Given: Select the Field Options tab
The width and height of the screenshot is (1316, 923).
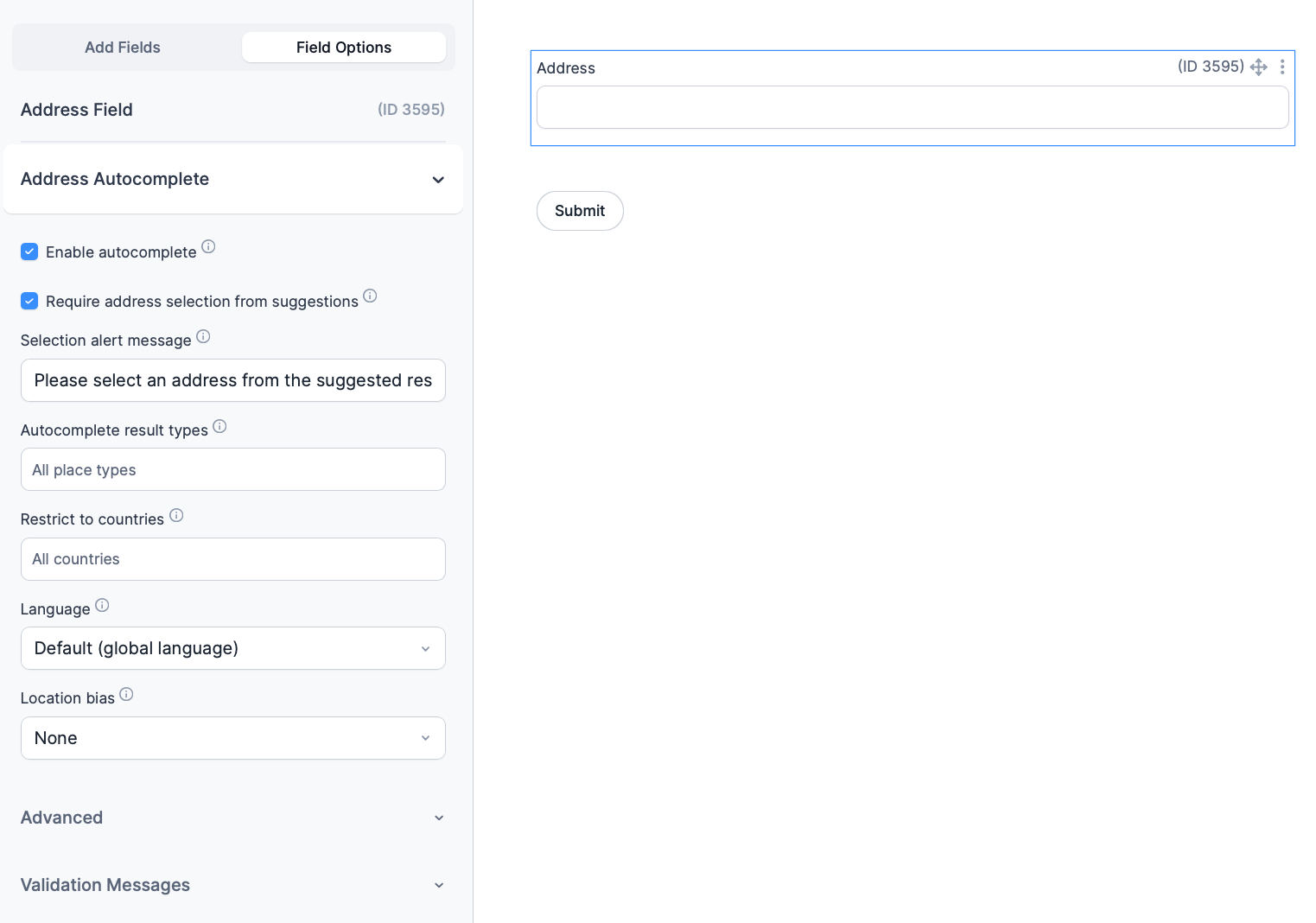Looking at the screenshot, I should 344,48.
